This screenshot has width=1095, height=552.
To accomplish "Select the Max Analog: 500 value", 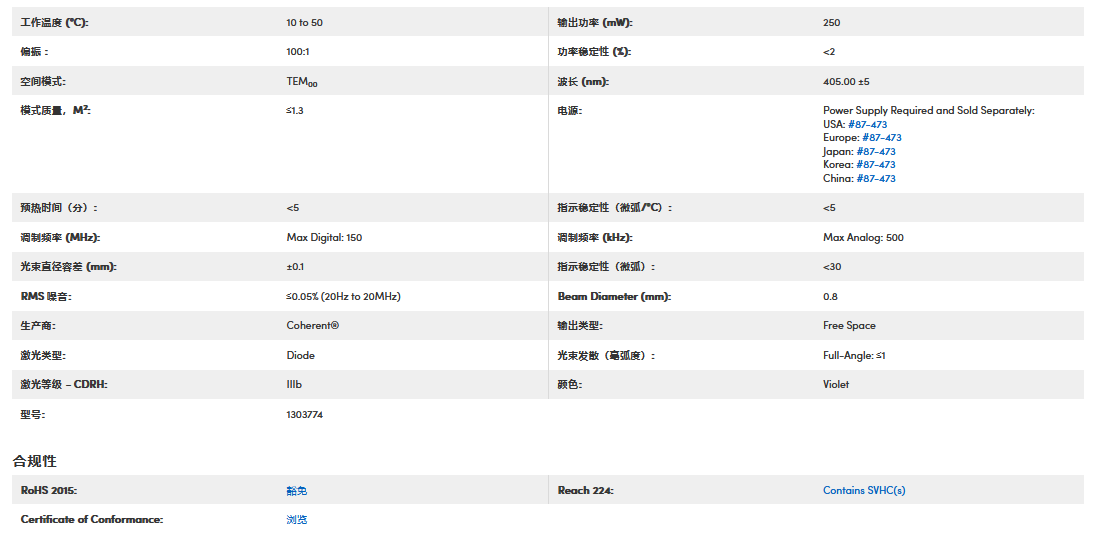I will tap(863, 238).
